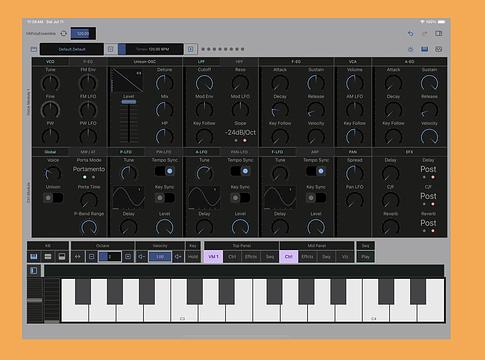Click the Velocity value field showing 100
The width and height of the screenshot is (485, 360).
click(x=160, y=257)
